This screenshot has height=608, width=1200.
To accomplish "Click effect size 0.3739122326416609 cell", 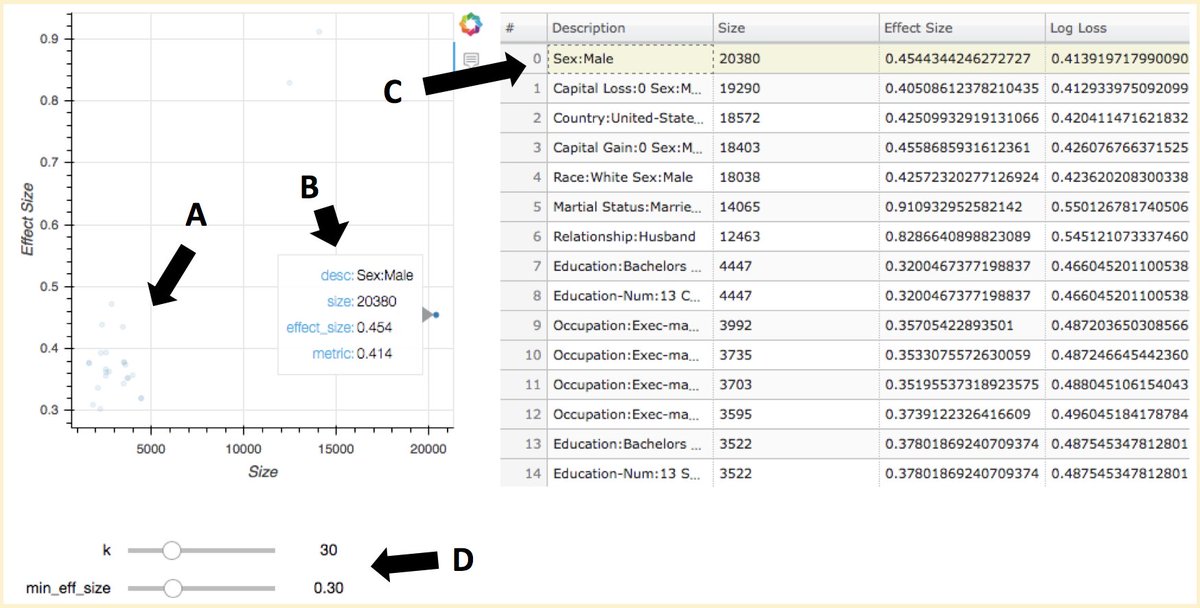I will point(960,414).
